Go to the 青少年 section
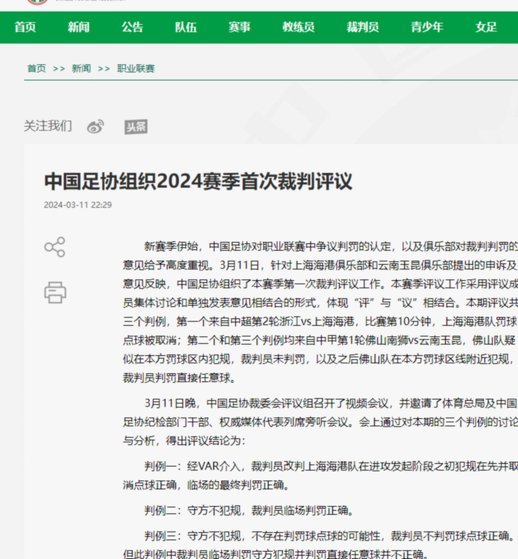The width and height of the screenshot is (518, 559). pyautogui.click(x=427, y=27)
